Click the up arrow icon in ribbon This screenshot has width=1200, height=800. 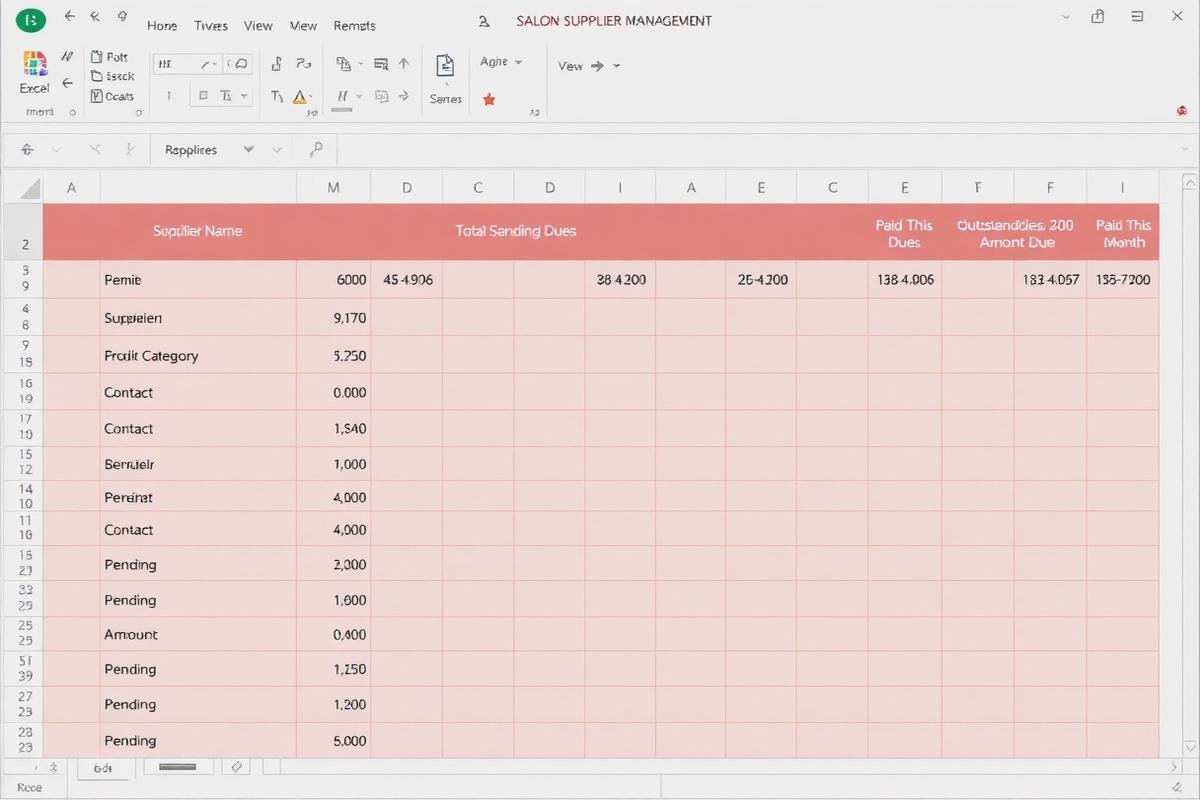pyautogui.click(x=404, y=63)
